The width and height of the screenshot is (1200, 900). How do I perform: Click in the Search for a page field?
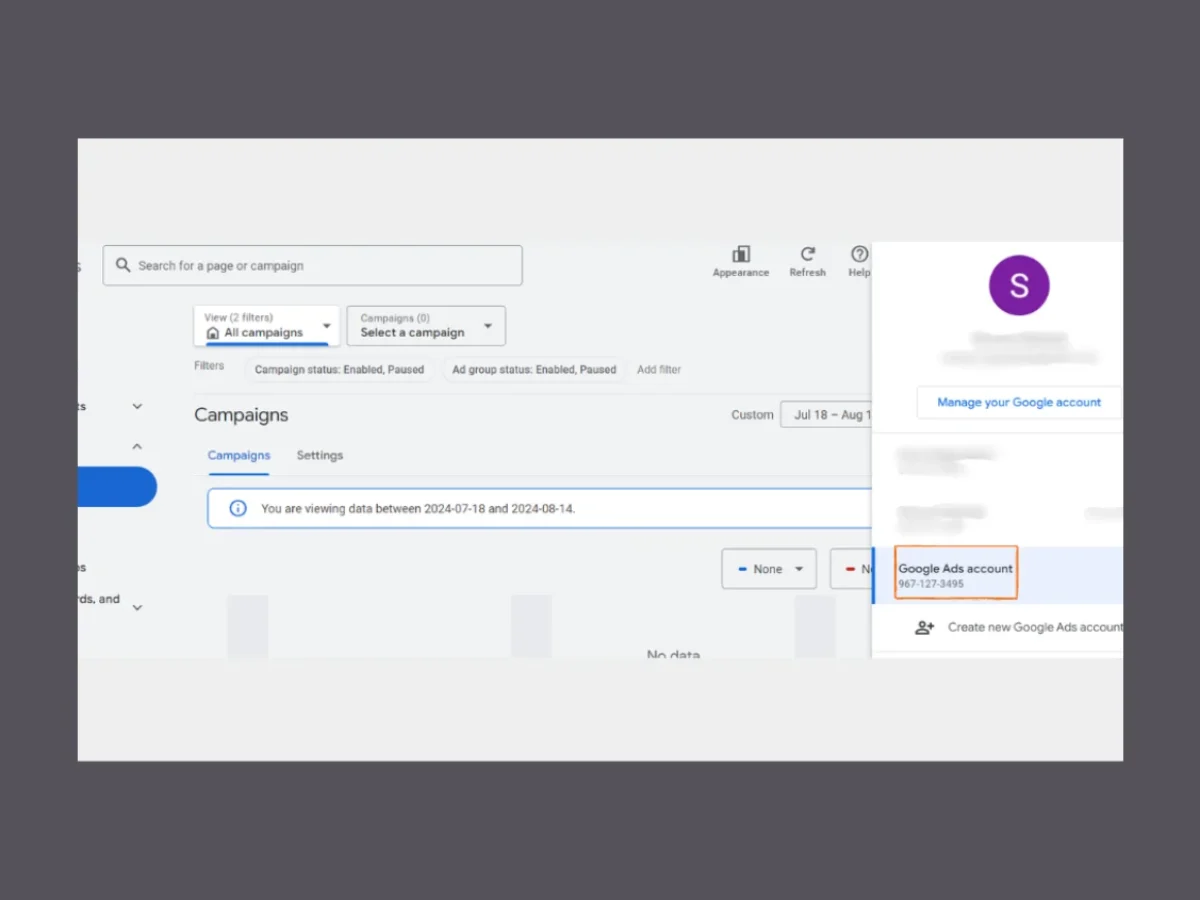click(x=320, y=266)
